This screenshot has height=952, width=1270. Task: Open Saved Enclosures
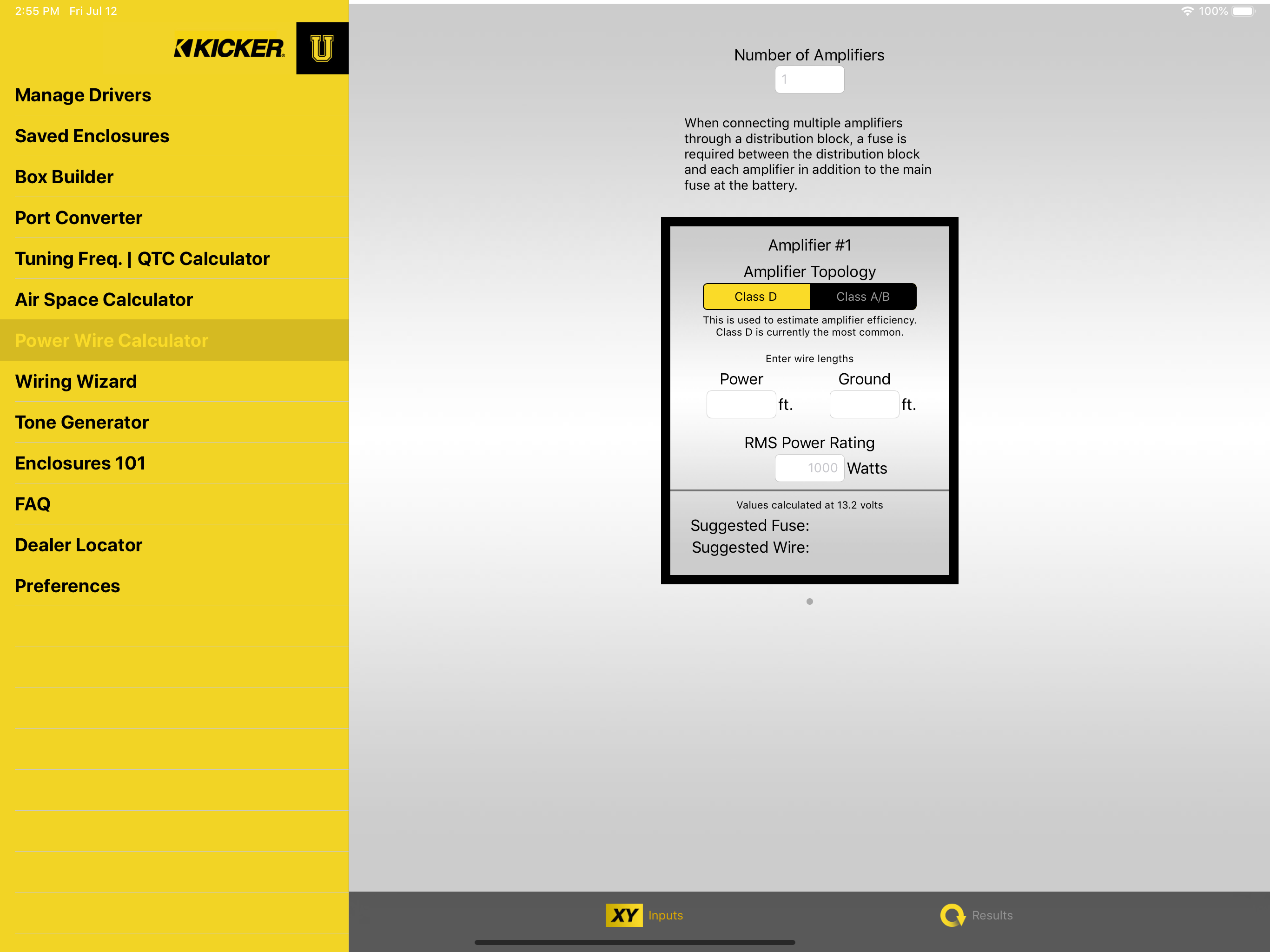tap(174, 136)
